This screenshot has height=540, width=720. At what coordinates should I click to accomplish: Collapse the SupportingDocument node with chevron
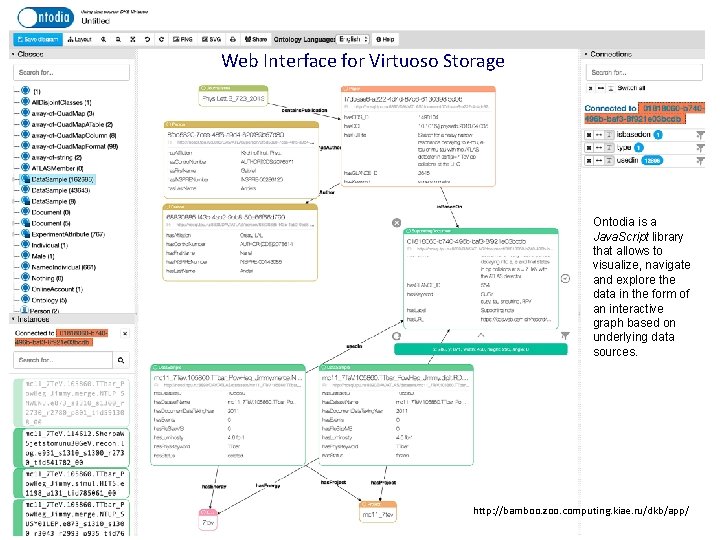(480, 335)
